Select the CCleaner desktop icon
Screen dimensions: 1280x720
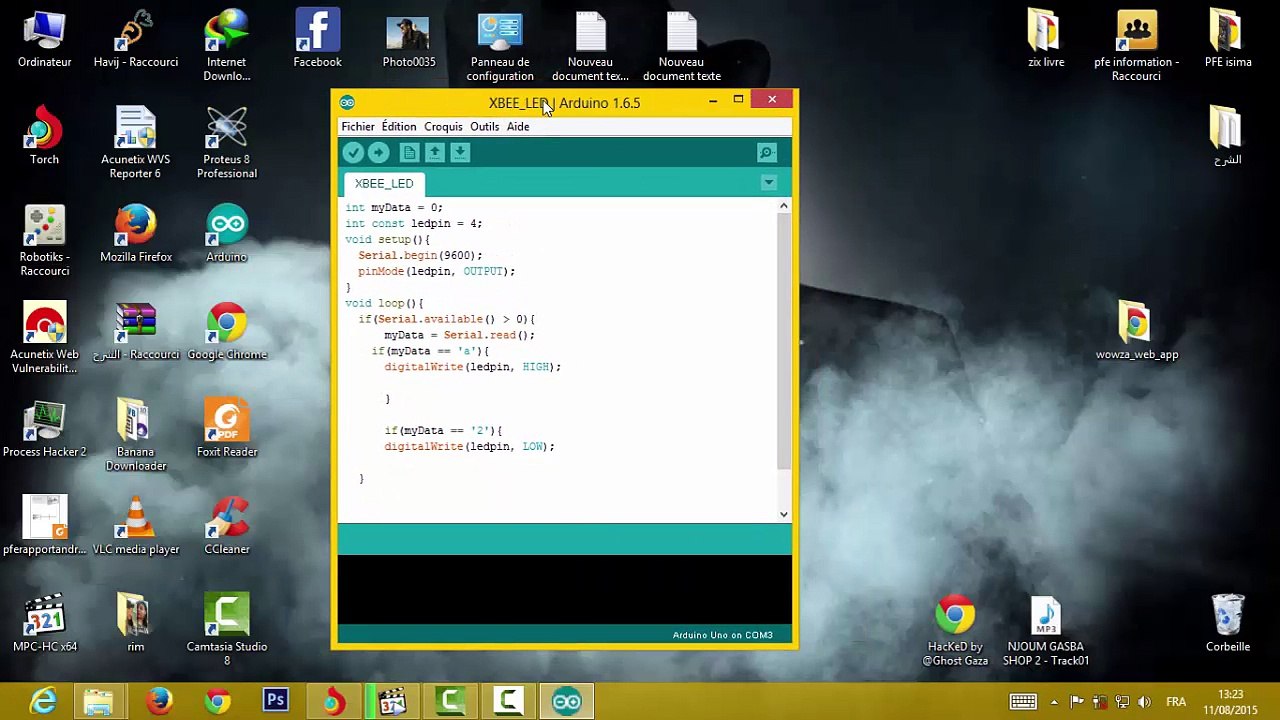pyautogui.click(x=227, y=525)
